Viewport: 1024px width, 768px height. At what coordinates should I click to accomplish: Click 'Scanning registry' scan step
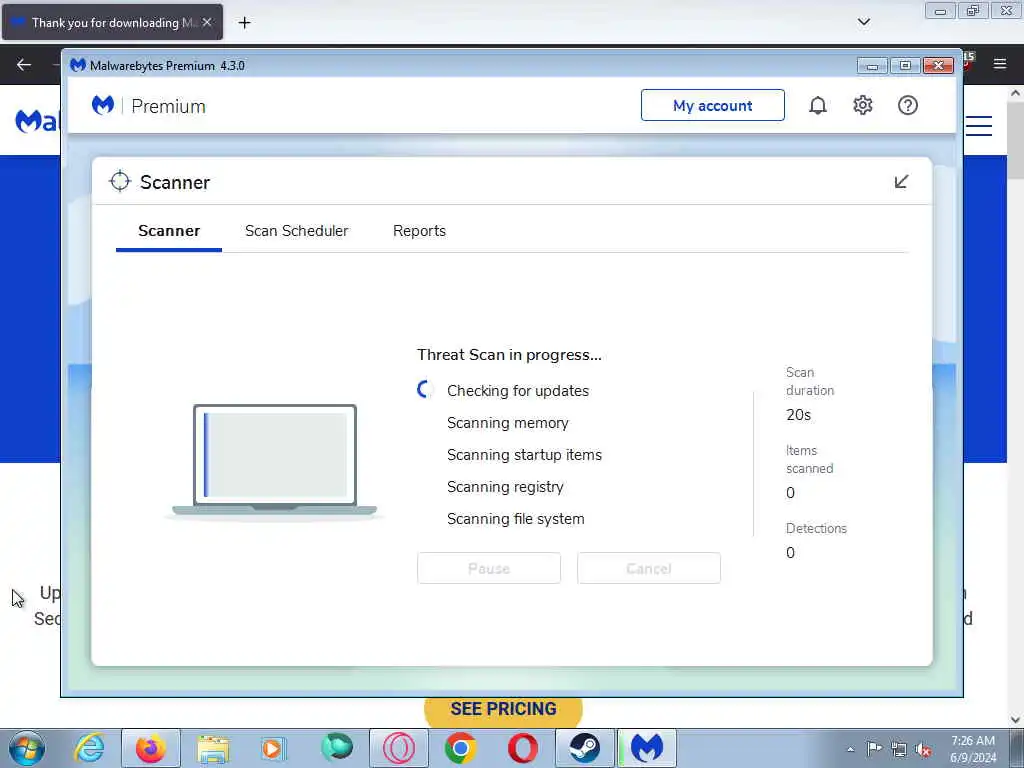505,487
